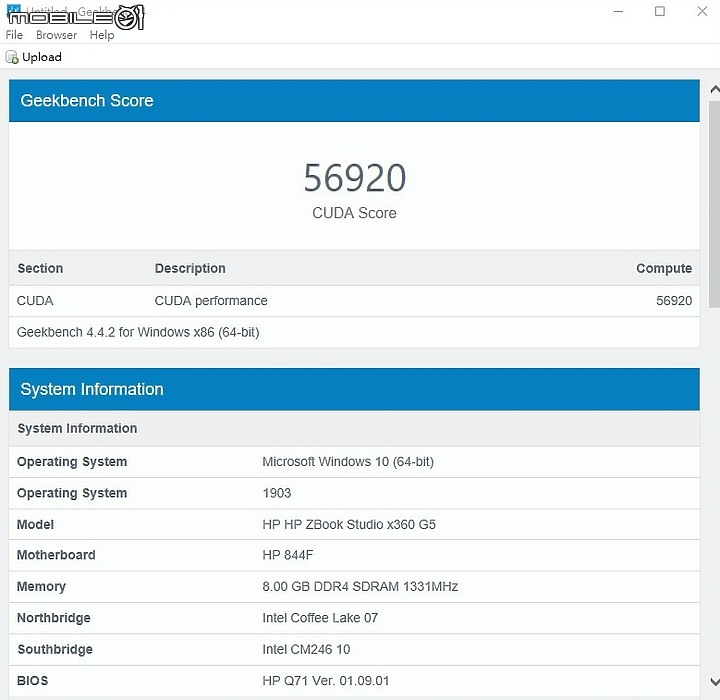Image resolution: width=720 pixels, height=700 pixels.
Task: Click the CUDA Score label
Action: click(354, 213)
